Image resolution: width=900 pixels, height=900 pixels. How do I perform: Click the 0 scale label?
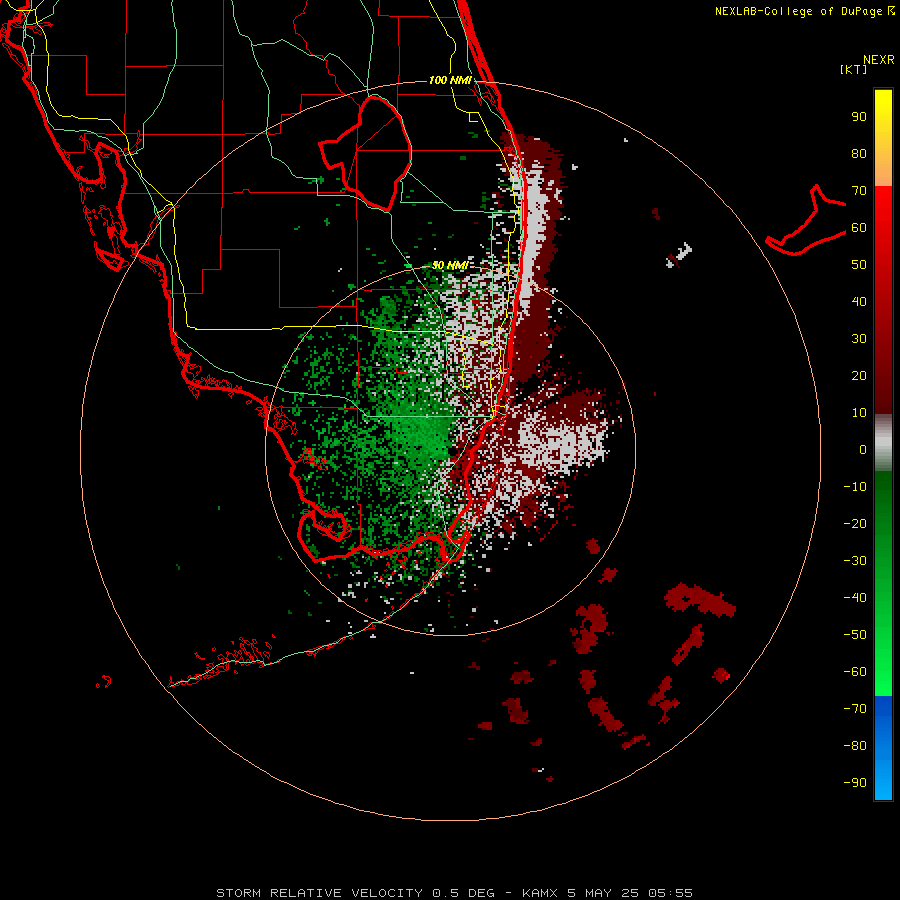[x=863, y=450]
